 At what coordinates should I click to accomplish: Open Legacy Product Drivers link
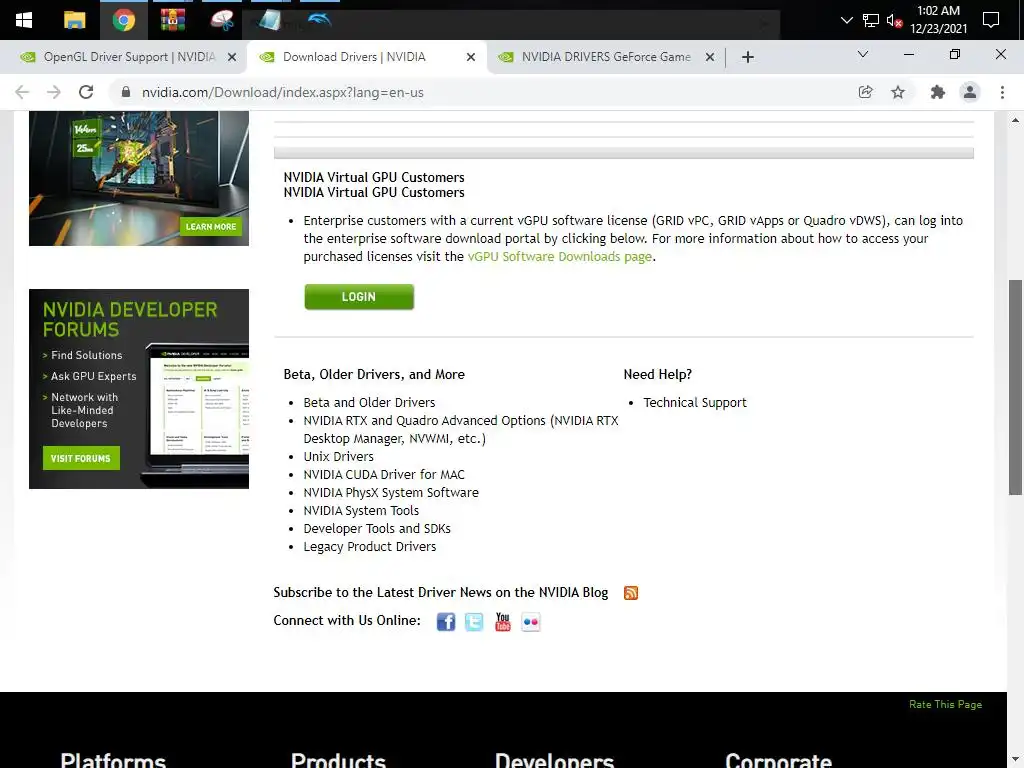click(x=370, y=546)
